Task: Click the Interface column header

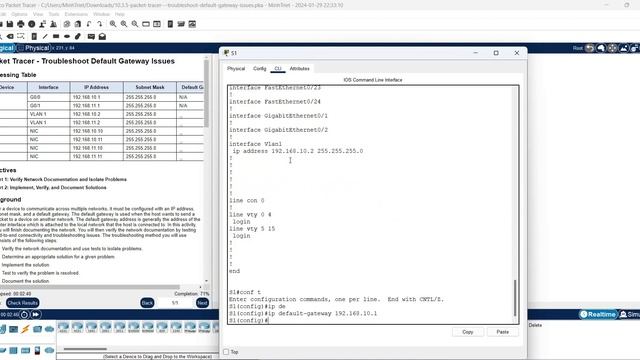Action: tap(49, 87)
